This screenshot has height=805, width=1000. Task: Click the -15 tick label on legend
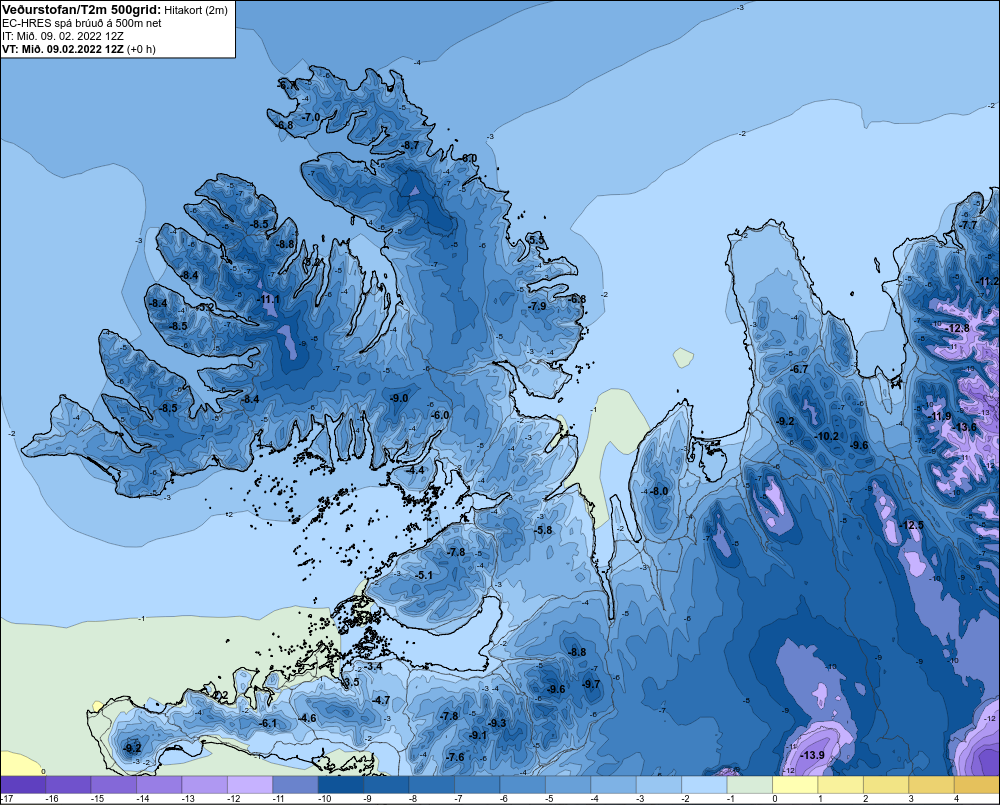[x=98, y=799]
